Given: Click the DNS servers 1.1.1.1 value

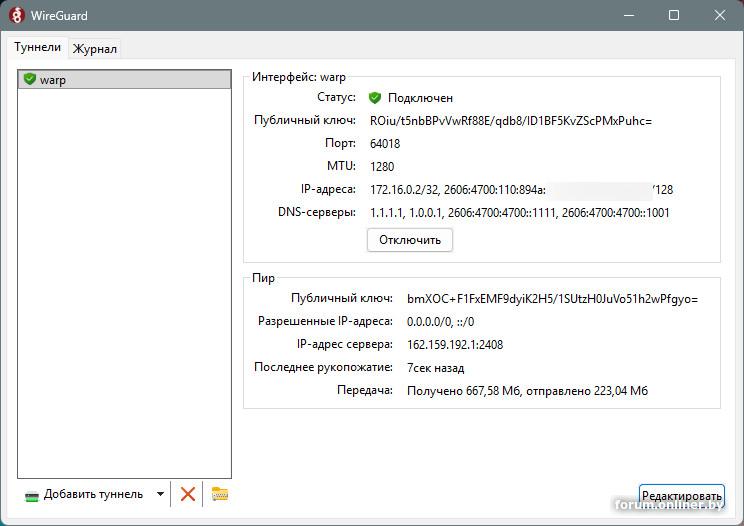Looking at the screenshot, I should point(520,212).
